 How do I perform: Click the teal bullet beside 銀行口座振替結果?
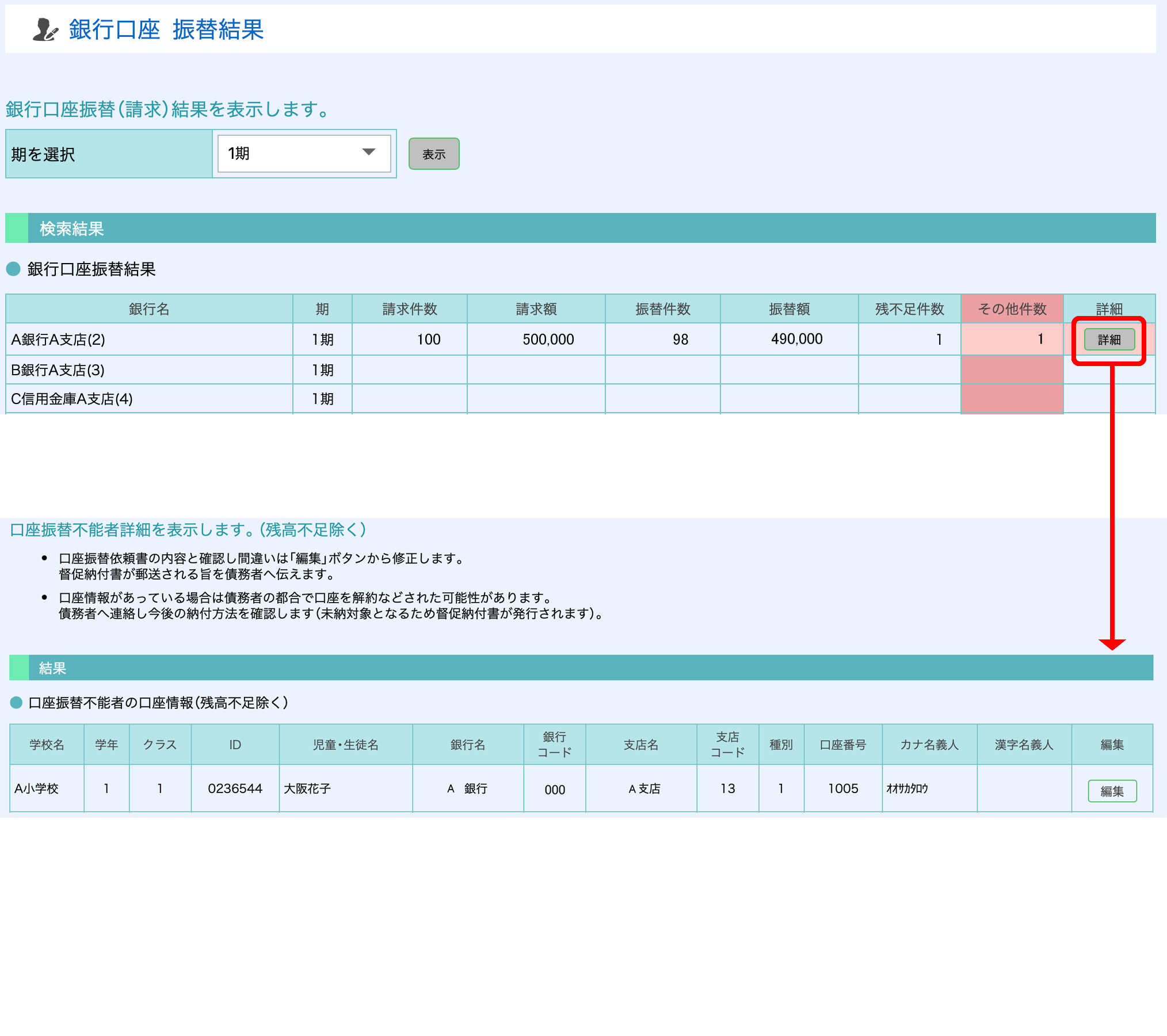(13, 269)
